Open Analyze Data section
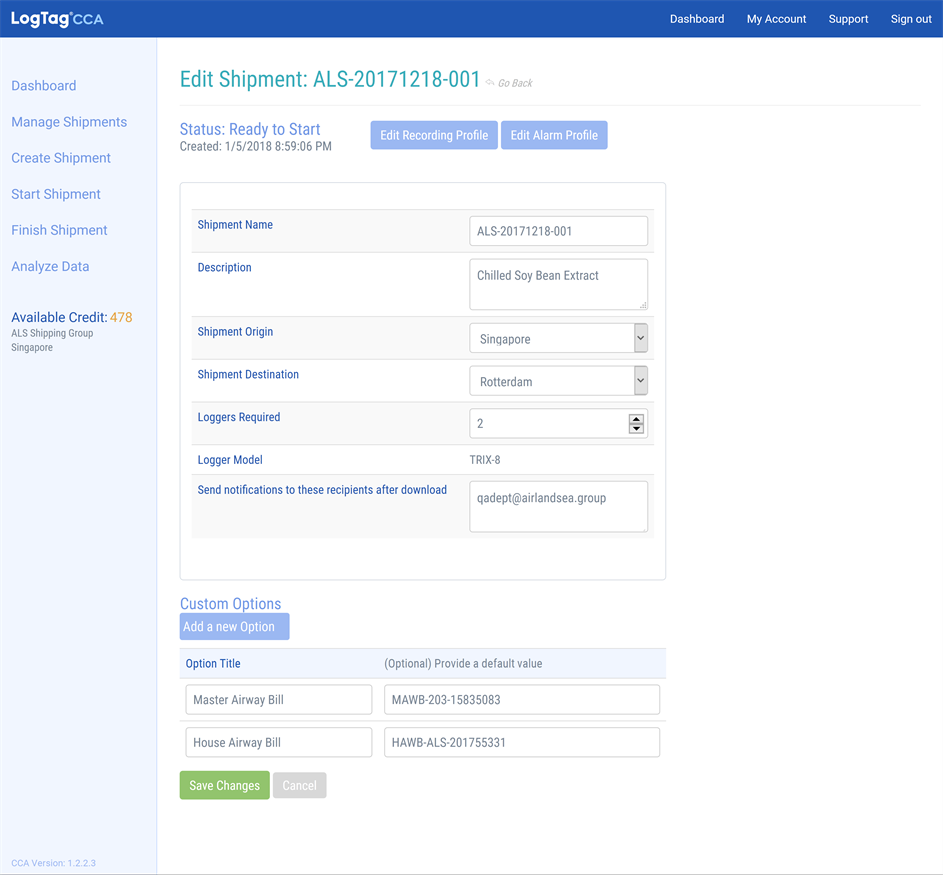943x875 pixels. point(50,266)
